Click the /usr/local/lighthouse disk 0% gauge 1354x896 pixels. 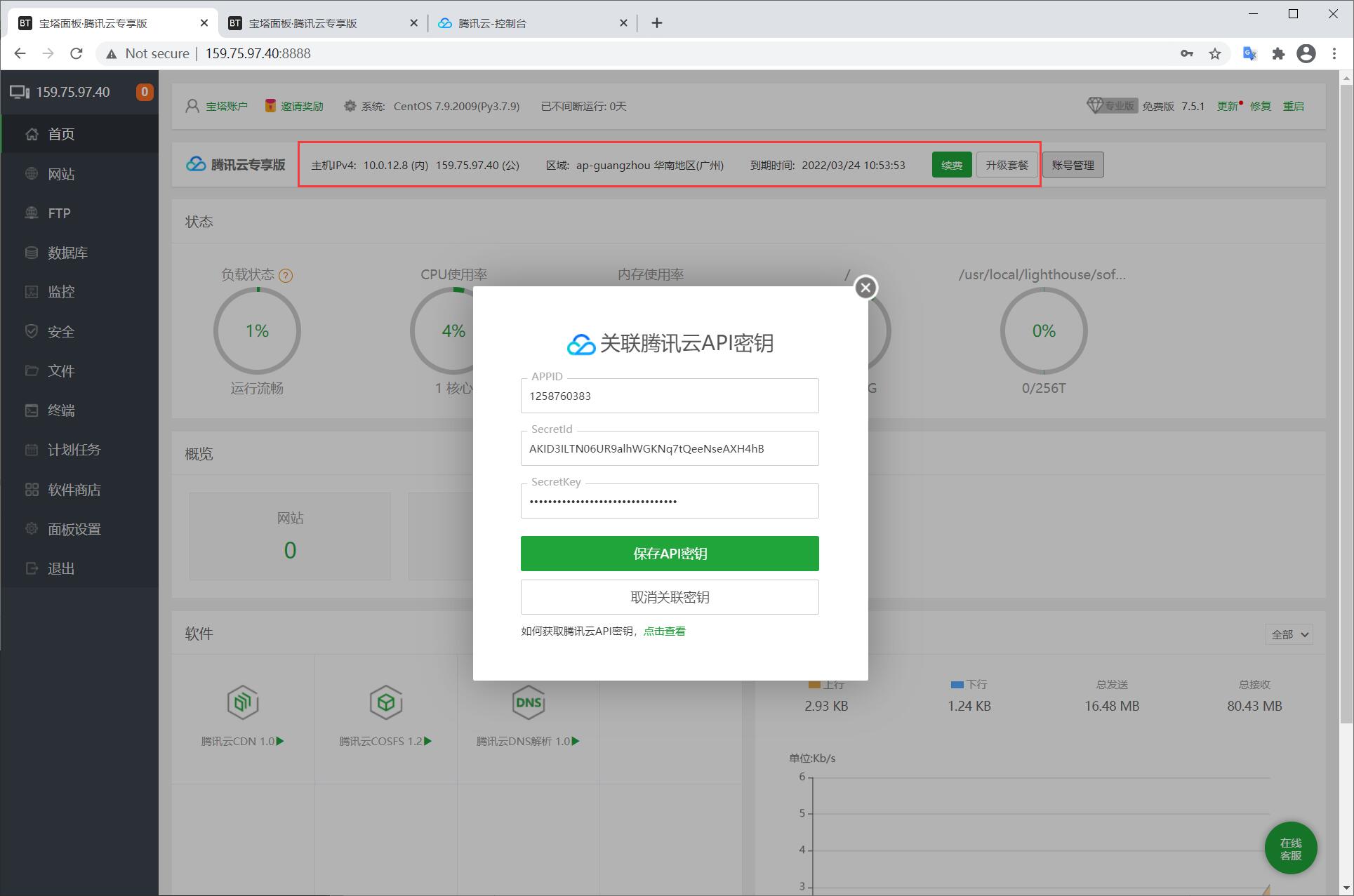(1044, 331)
